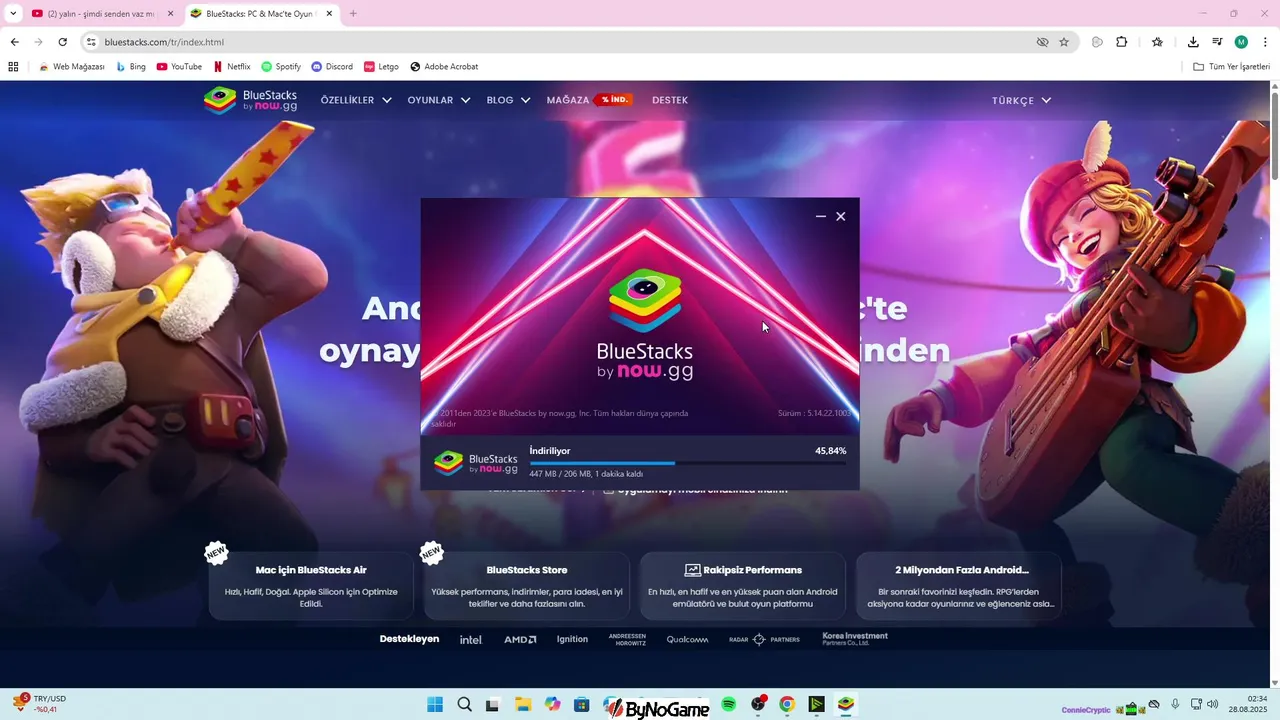This screenshot has width=1280, height=720.
Task: Open the Extensions puzzle icon
Action: 1121,42
